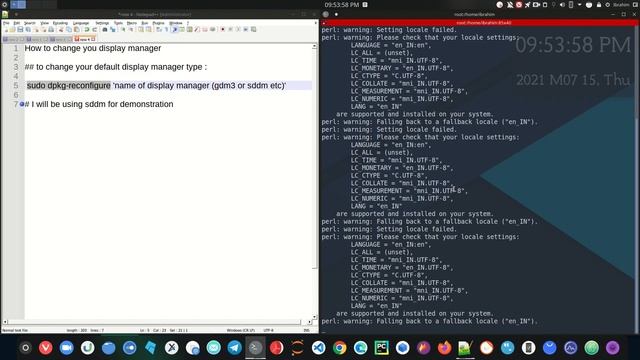
Task: Open the Edit menu in Notepad++
Action: 16,23
